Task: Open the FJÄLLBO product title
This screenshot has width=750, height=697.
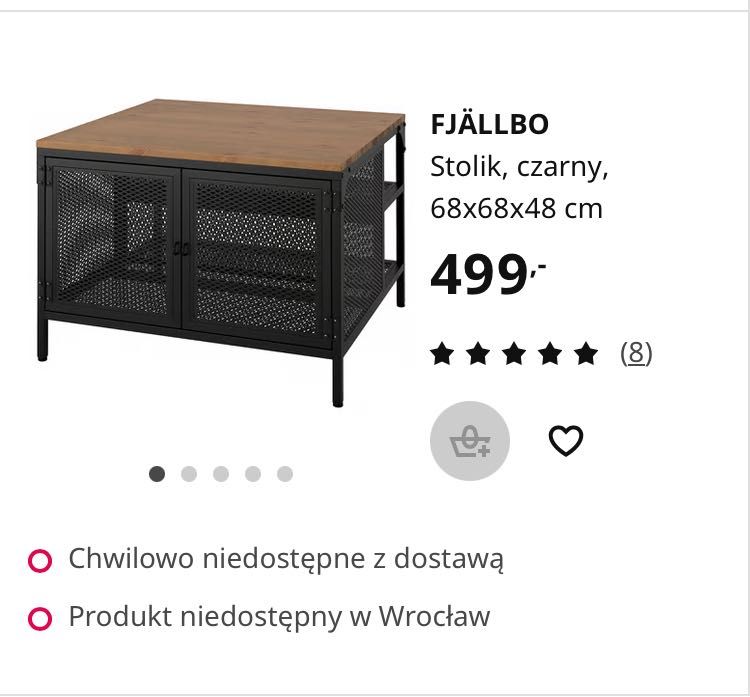Action: (x=489, y=124)
